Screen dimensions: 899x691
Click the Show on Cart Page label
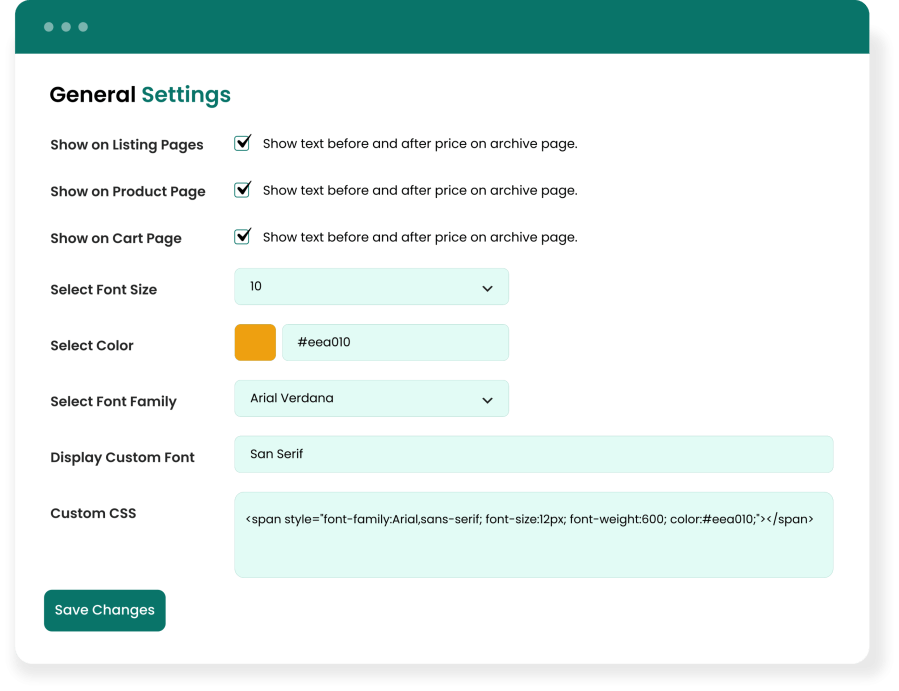[x=116, y=239]
